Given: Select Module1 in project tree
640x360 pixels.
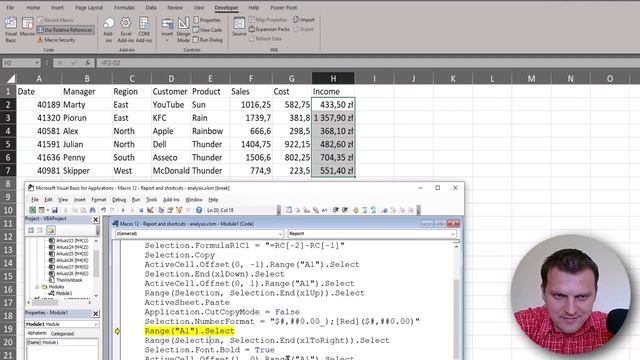Looking at the screenshot, I should click(x=60, y=293).
